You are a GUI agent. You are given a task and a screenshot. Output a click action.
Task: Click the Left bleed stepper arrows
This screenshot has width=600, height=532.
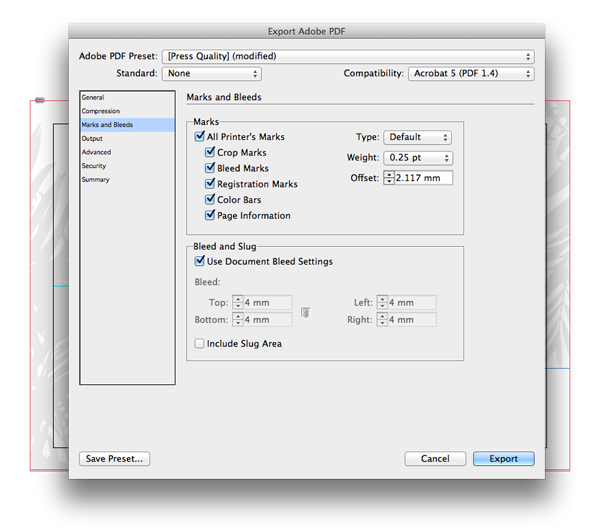point(382,302)
